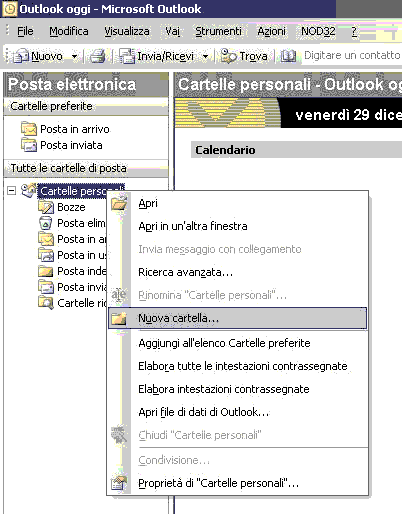
Task: Select the Cartelle personali tree item
Action: coord(81,191)
